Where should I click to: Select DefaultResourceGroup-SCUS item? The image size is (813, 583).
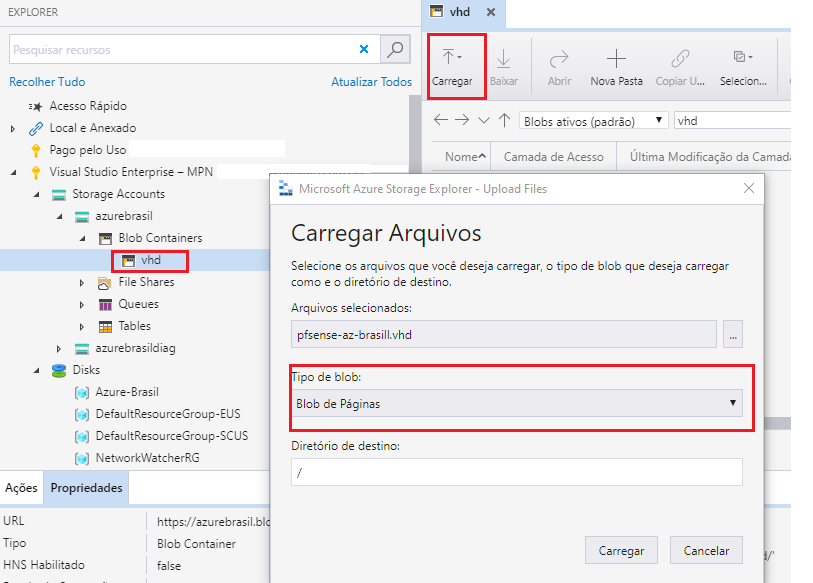(172, 436)
